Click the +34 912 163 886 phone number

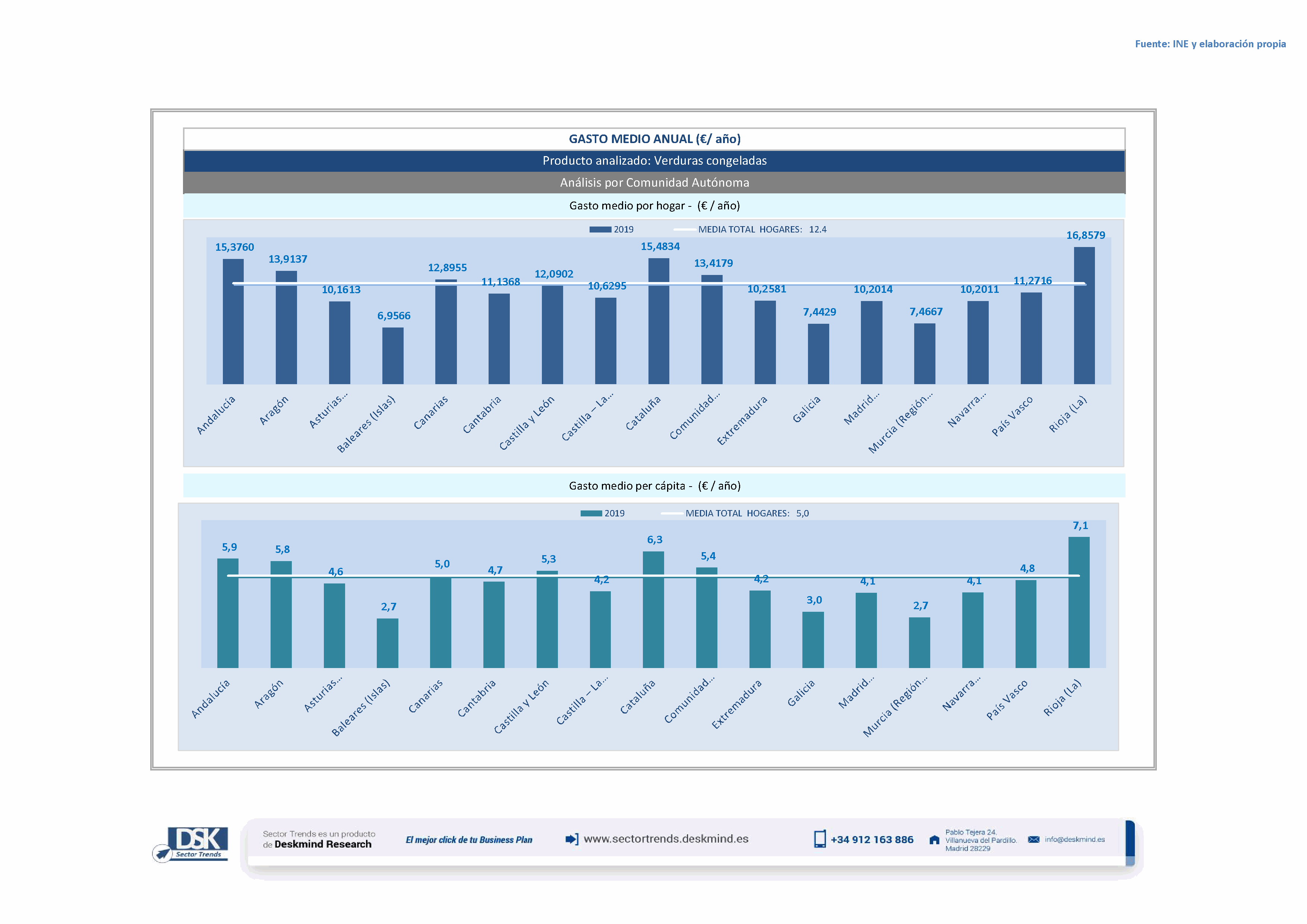(872, 840)
